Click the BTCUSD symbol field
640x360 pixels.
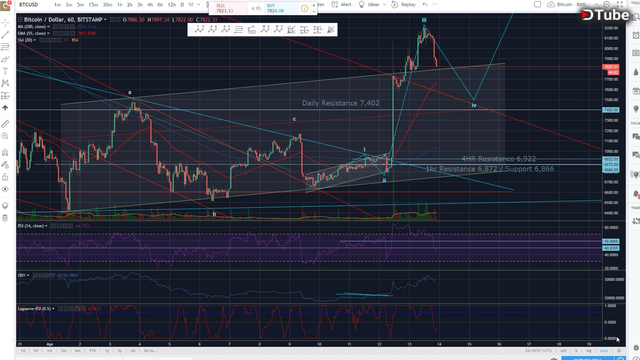point(29,4)
